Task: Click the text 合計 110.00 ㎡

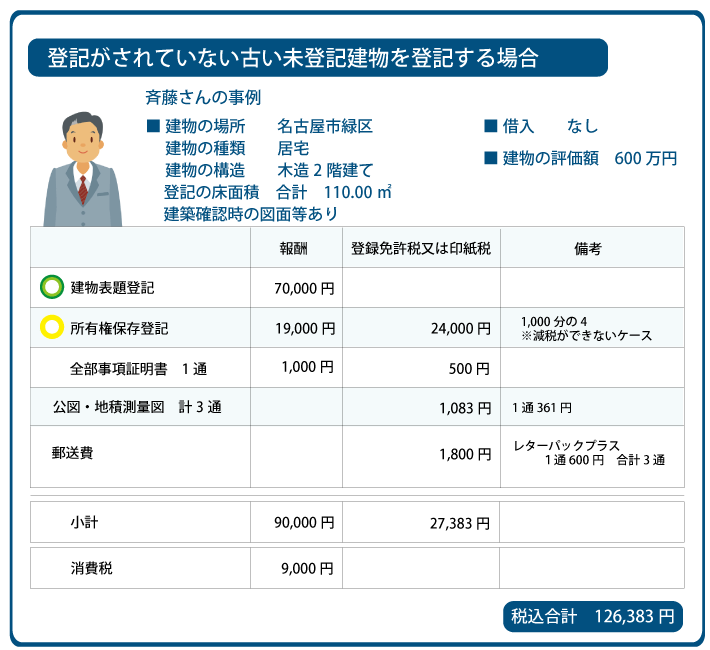Action: pos(334,192)
